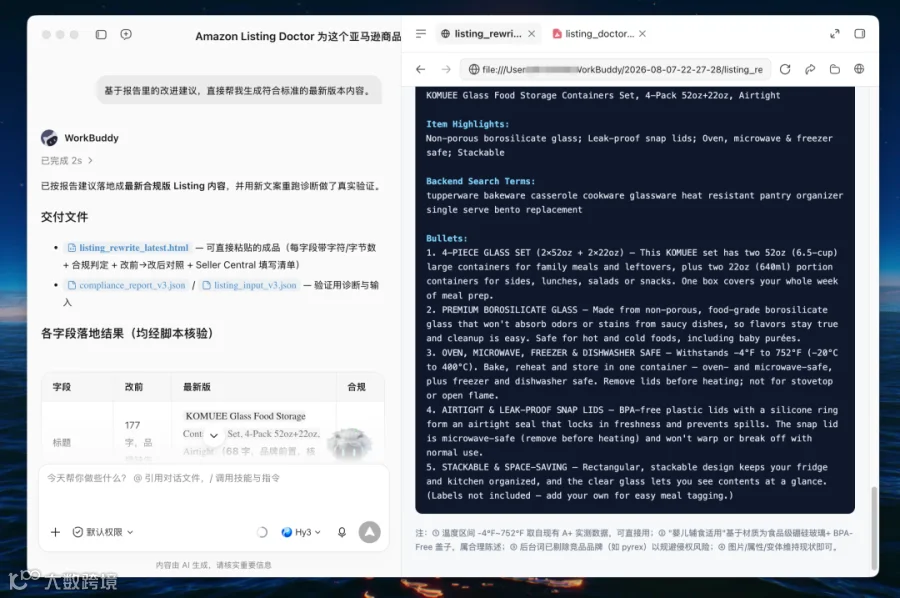
Task: Go back in preview browser
Action: coord(421,69)
